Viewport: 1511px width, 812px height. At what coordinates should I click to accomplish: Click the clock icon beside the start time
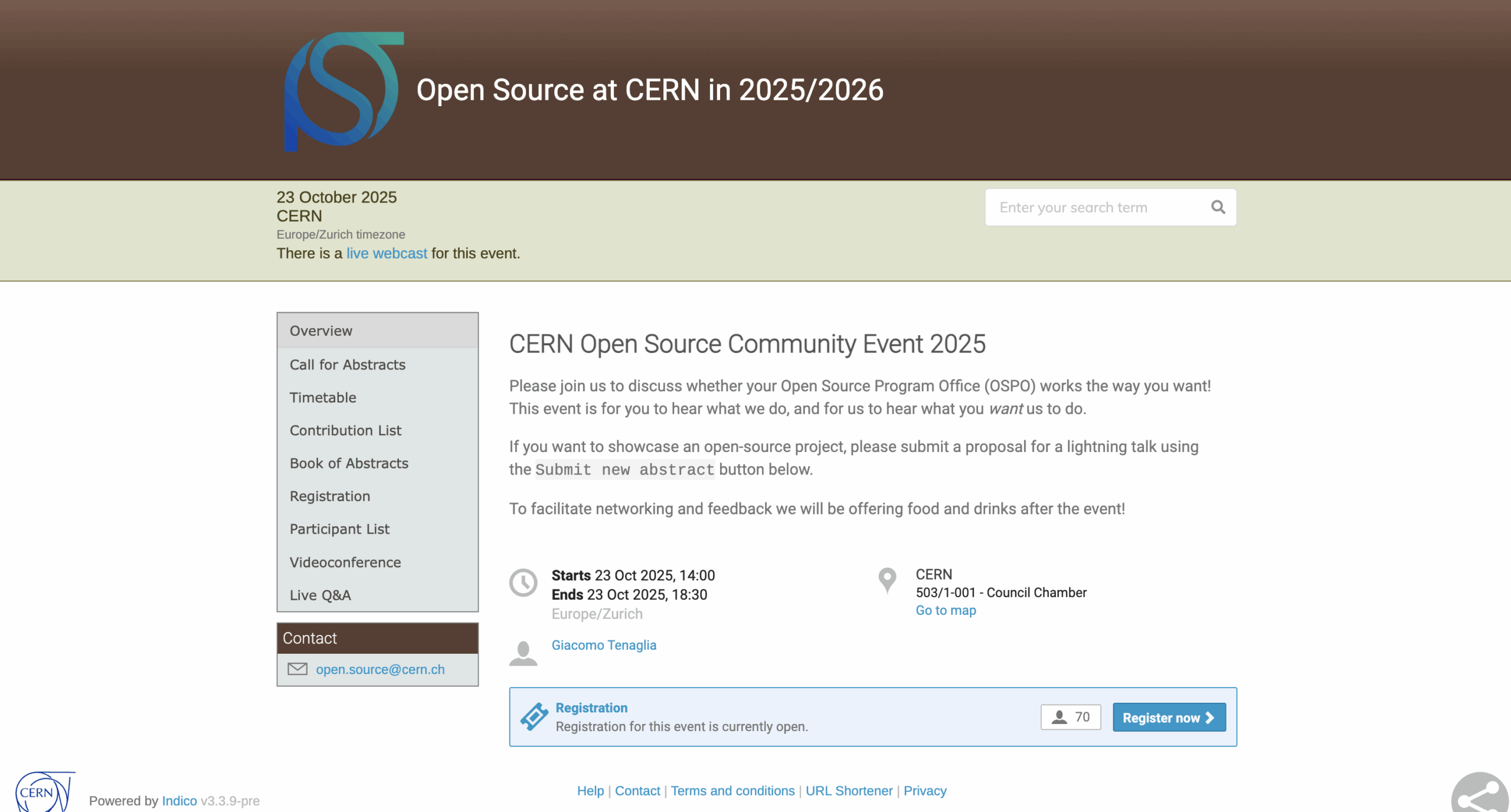tap(524, 583)
